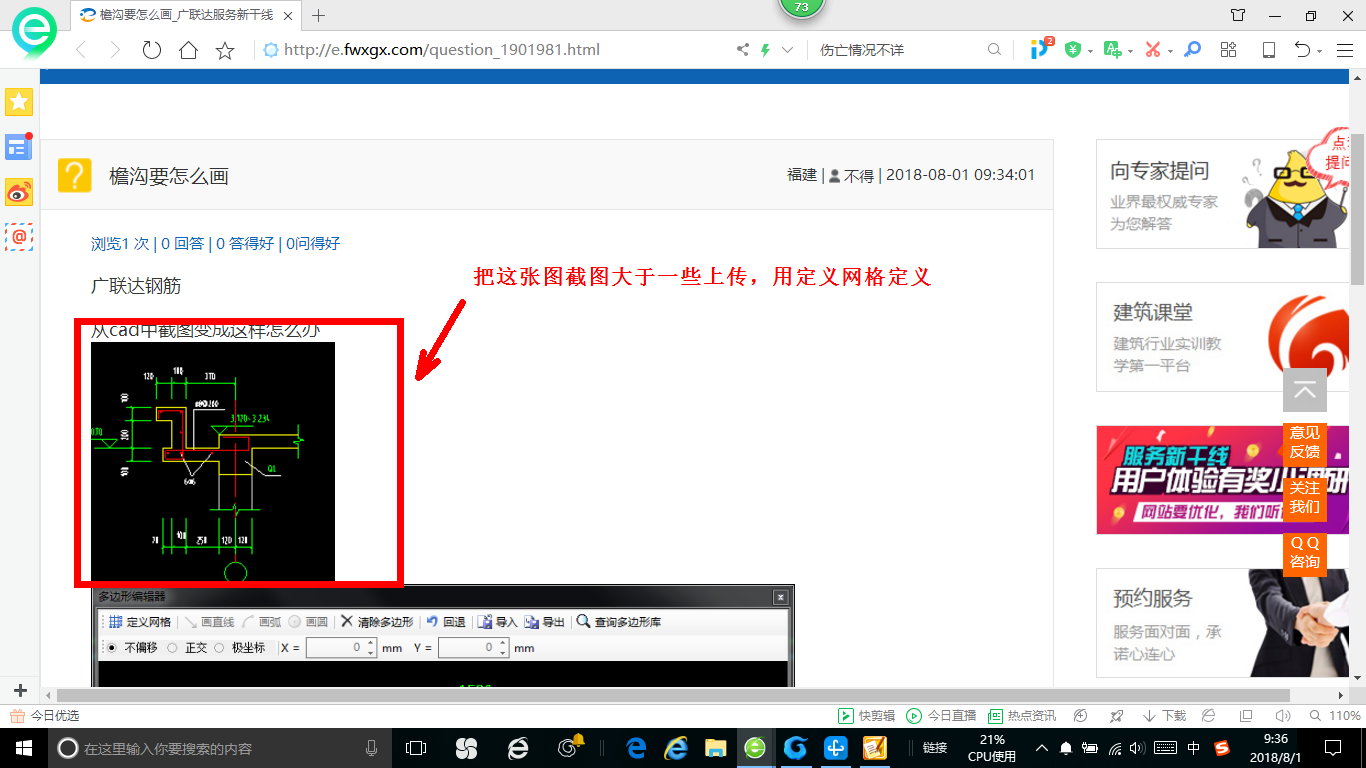Select the 不偏移 radio button
The height and width of the screenshot is (768, 1366).
(x=111, y=648)
